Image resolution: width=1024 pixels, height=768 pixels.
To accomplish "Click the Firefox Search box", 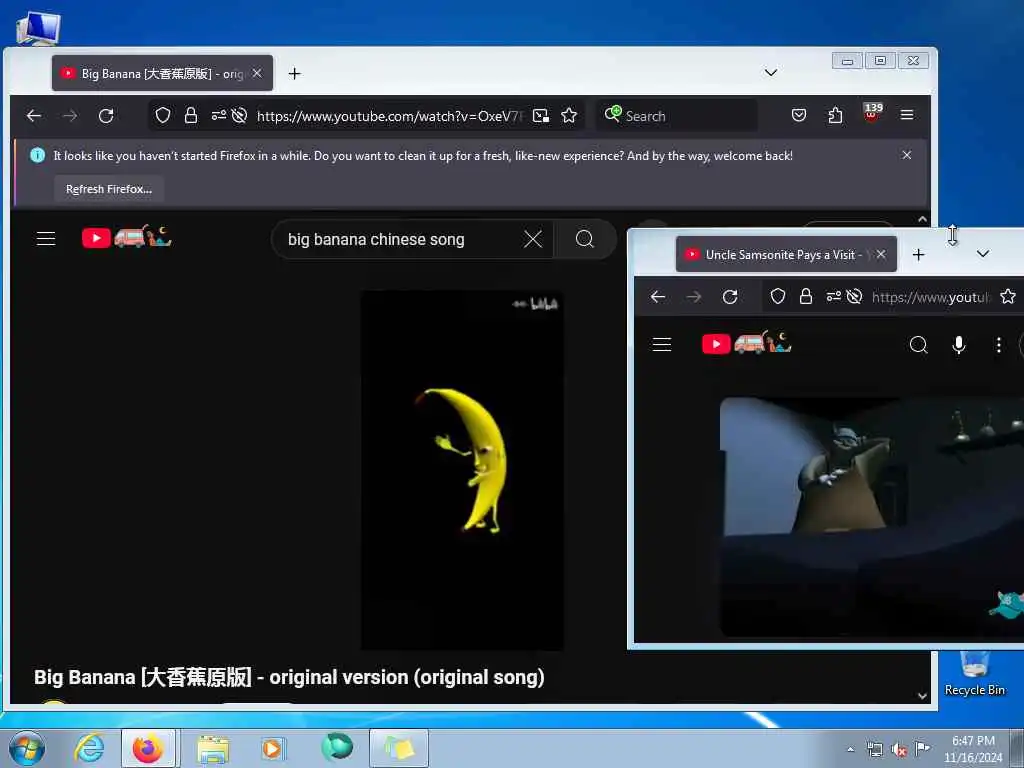I will click(x=677, y=116).
